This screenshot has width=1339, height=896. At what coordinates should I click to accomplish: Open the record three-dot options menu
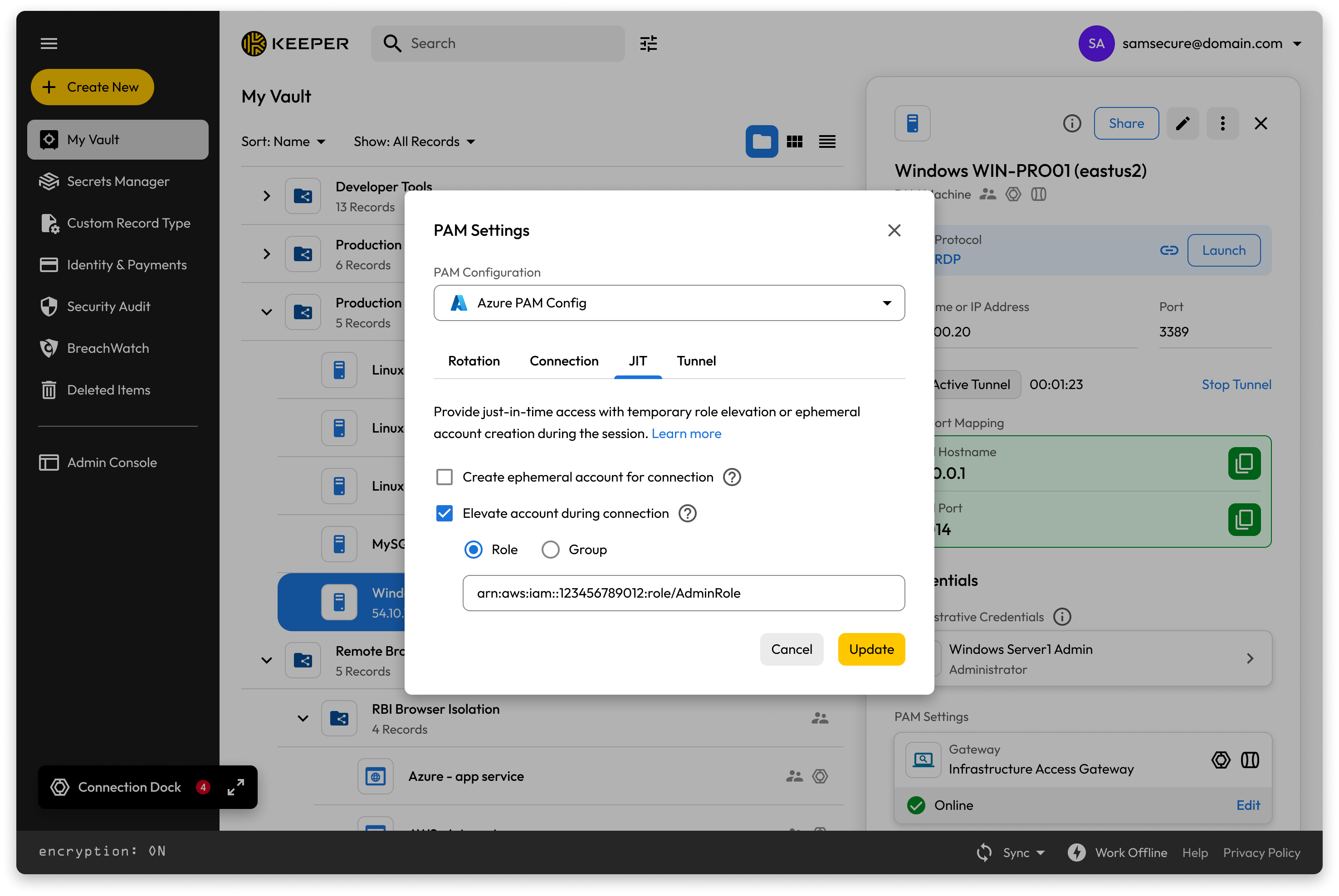[1222, 123]
